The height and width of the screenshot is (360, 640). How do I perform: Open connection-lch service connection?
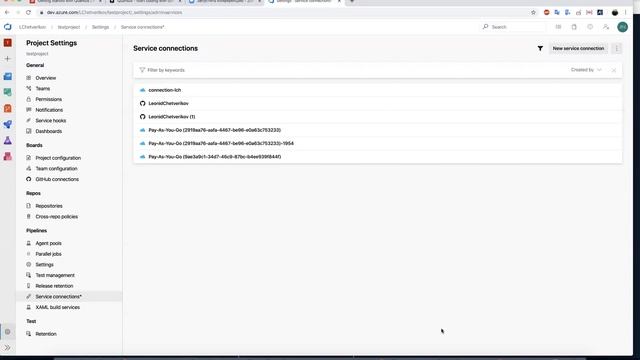(378, 90)
